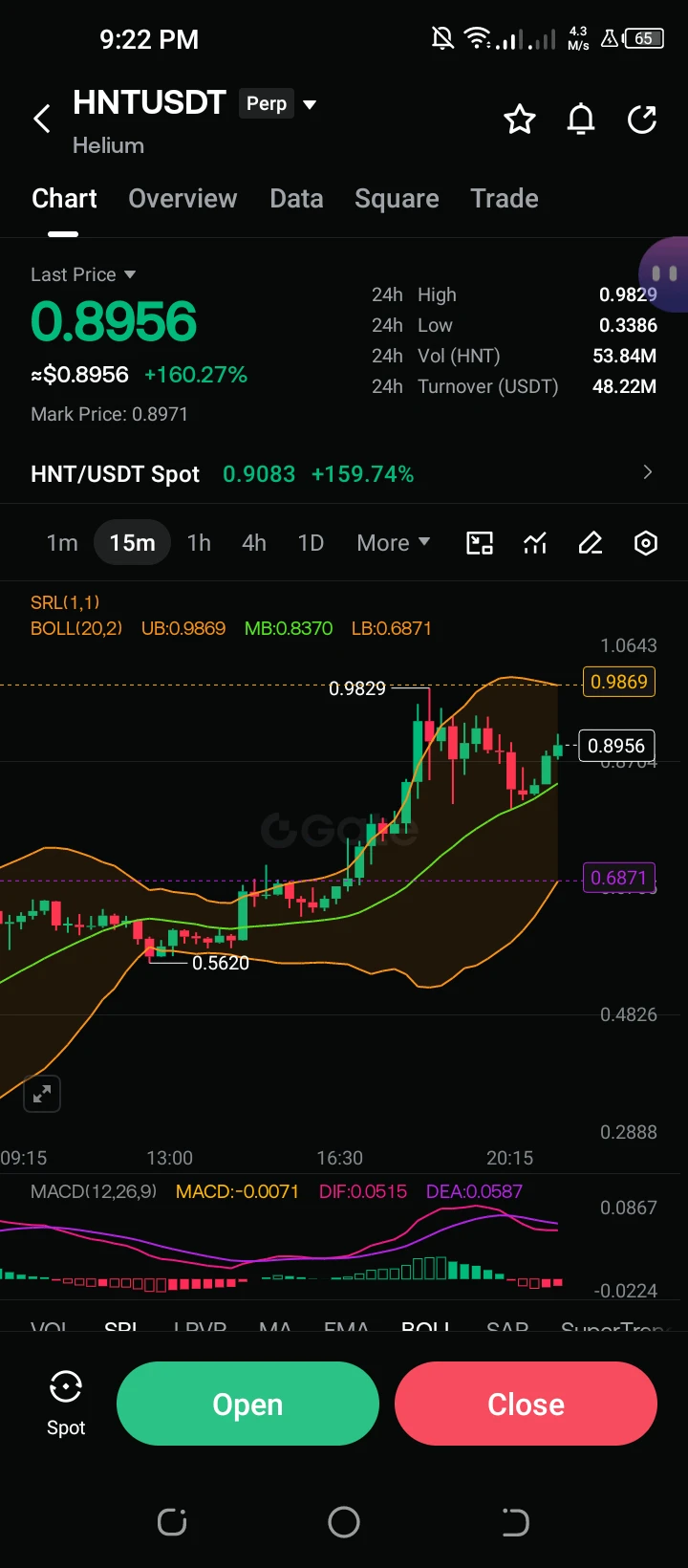The height and width of the screenshot is (1568, 688).
Task: Tap Mark Price: 0.8971 text
Action: 109,414
